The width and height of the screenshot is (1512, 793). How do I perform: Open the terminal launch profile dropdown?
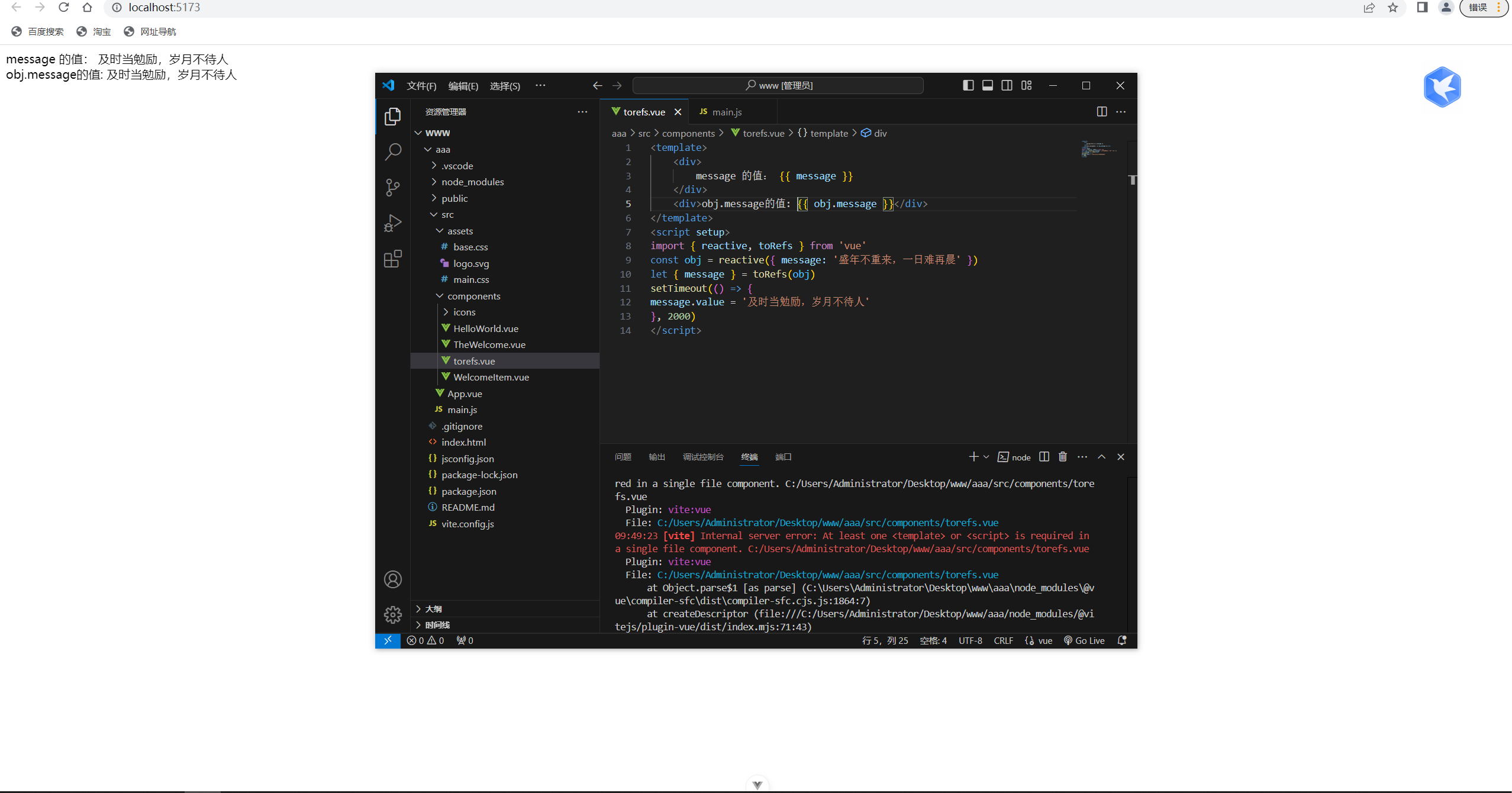coord(986,457)
